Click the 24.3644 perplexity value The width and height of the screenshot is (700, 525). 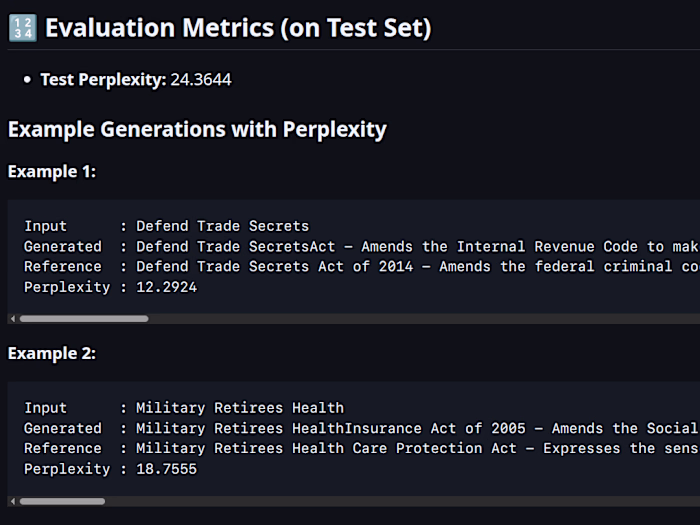(x=201, y=79)
